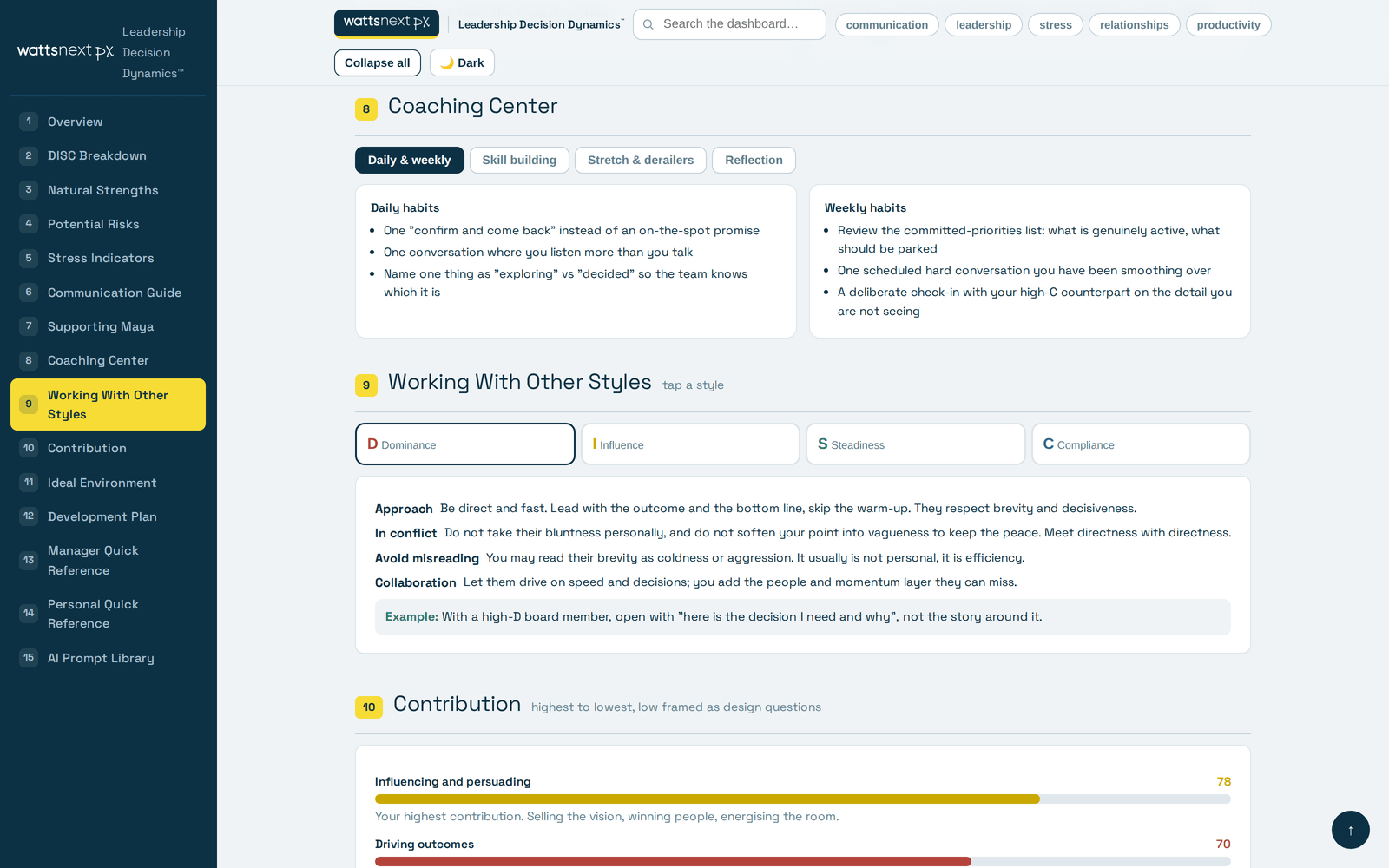Open Personal Quick Reference
This screenshot has width=1389, height=868.
click(x=108, y=614)
